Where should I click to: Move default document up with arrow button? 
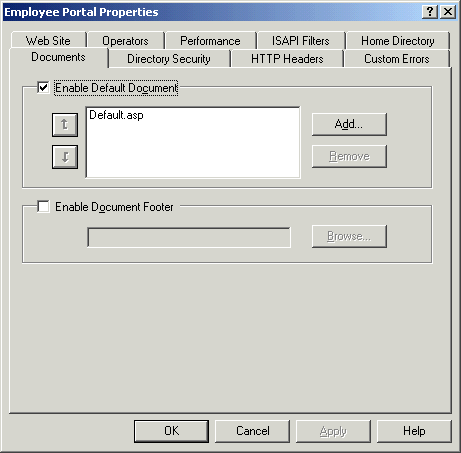[65, 125]
